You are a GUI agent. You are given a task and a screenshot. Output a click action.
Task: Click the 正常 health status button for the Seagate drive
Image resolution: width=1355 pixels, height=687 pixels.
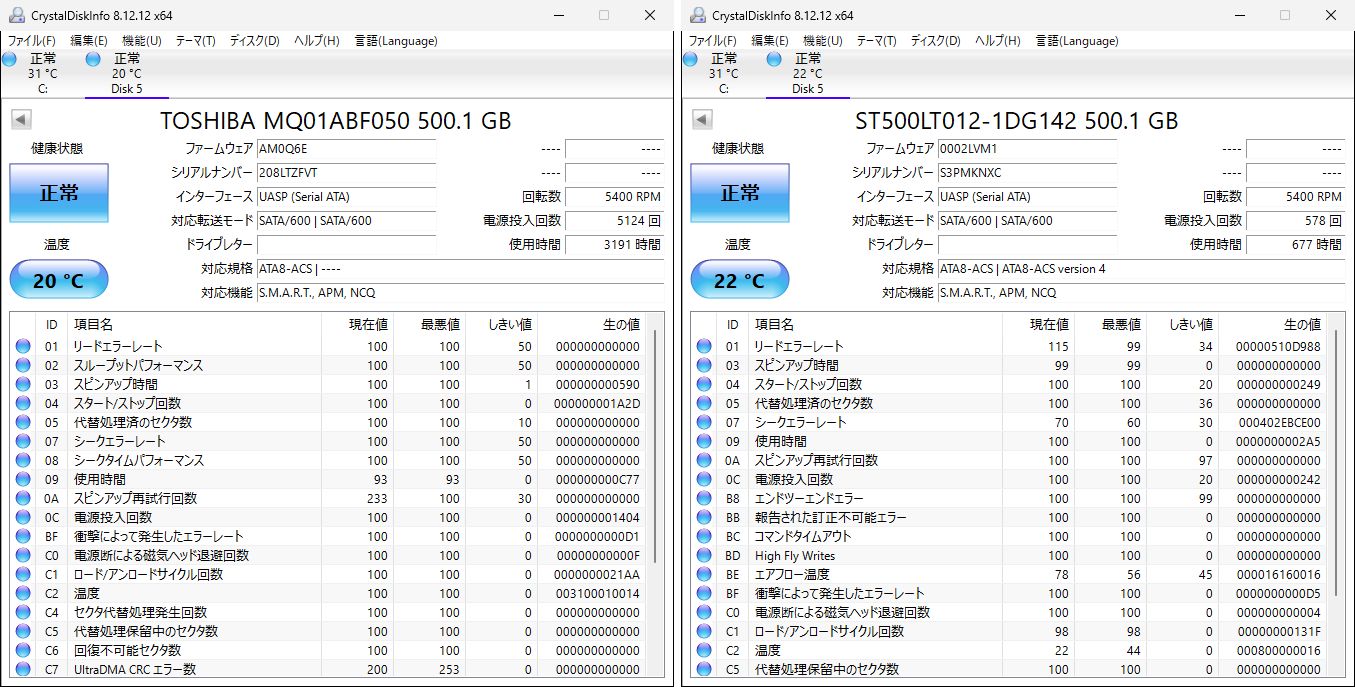click(739, 193)
